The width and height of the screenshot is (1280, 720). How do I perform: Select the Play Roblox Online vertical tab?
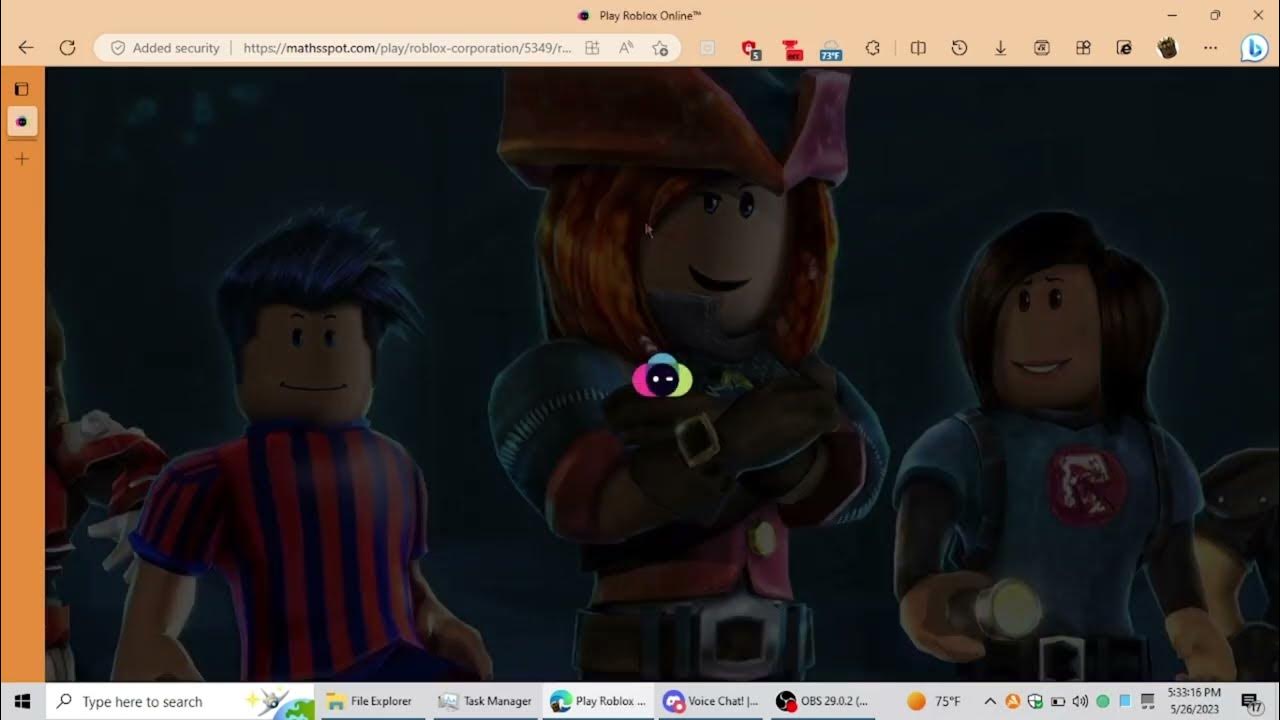click(x=22, y=121)
